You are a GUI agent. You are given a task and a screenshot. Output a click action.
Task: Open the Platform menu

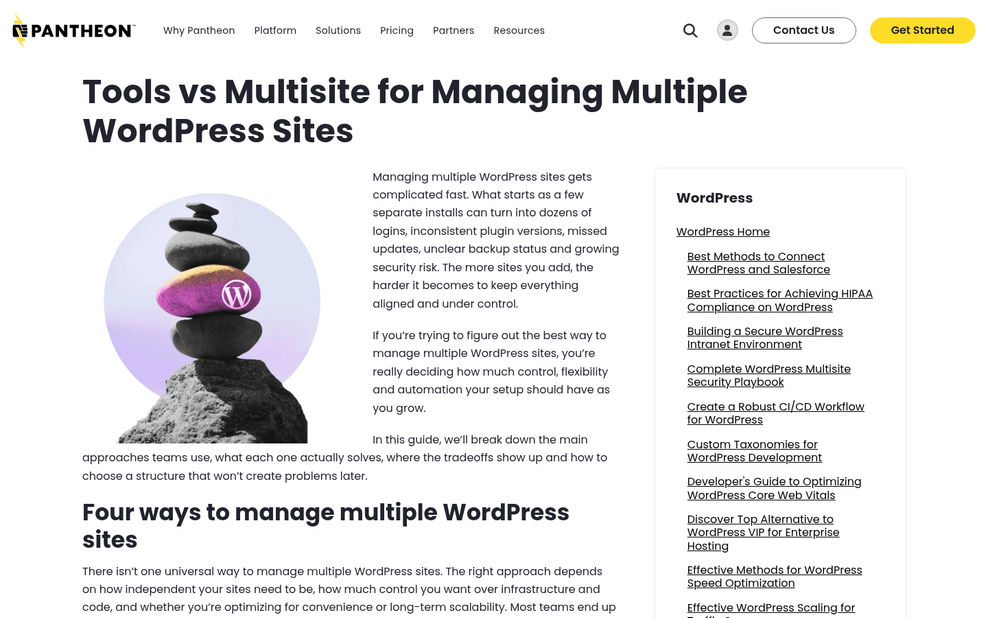tap(275, 30)
